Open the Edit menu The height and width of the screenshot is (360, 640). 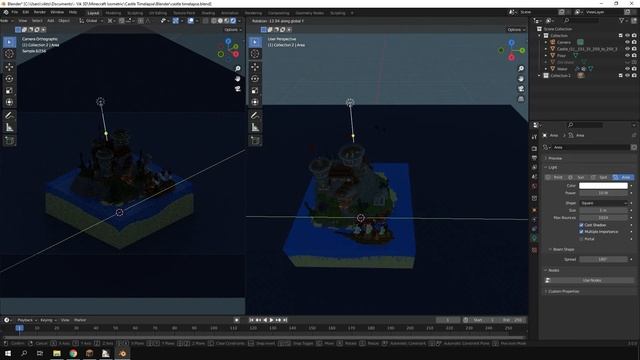26,12
